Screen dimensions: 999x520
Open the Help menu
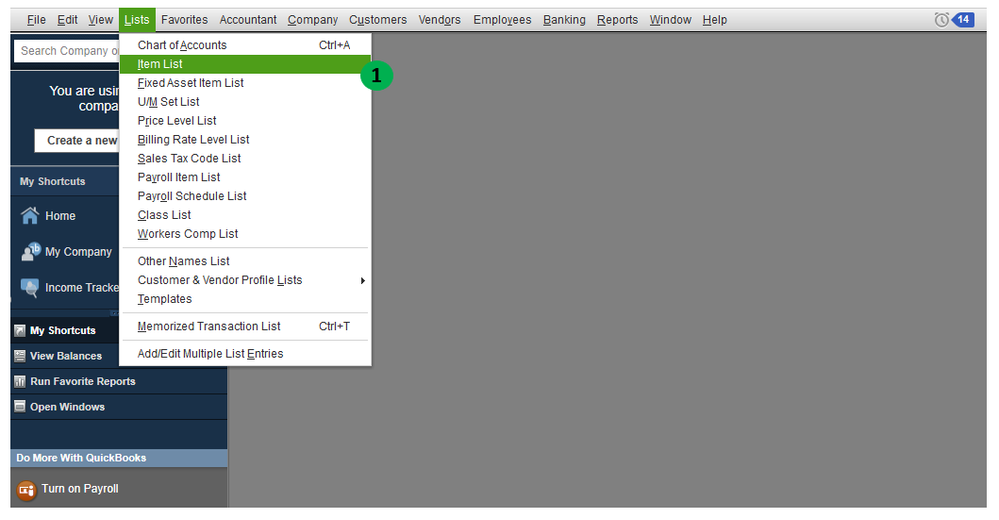(x=715, y=20)
